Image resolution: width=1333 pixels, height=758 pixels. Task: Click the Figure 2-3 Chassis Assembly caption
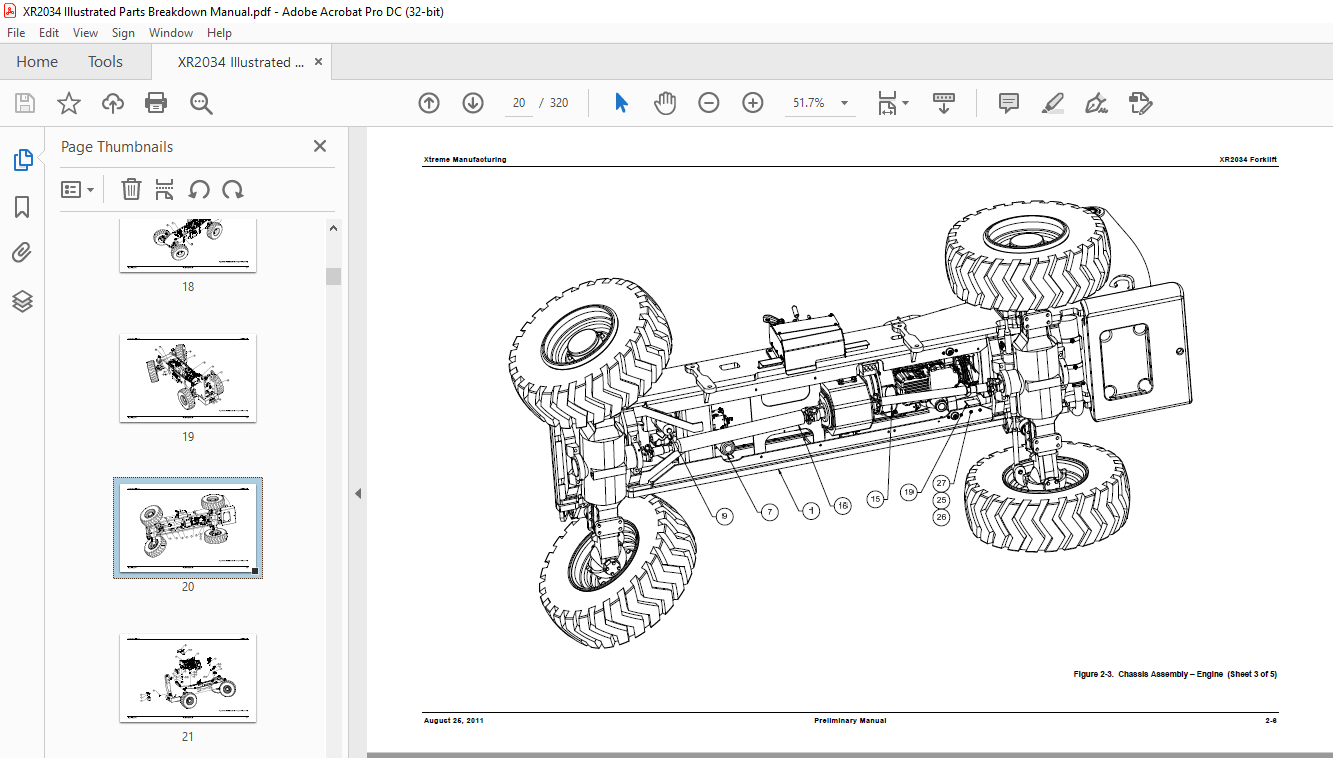pos(1175,674)
